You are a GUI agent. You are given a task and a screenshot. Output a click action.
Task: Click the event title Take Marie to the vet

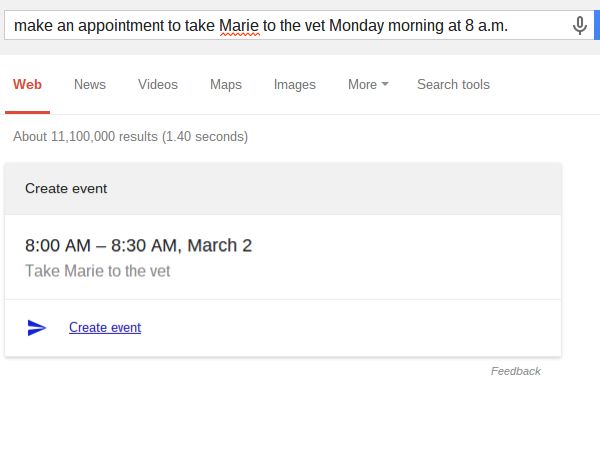pos(98,271)
